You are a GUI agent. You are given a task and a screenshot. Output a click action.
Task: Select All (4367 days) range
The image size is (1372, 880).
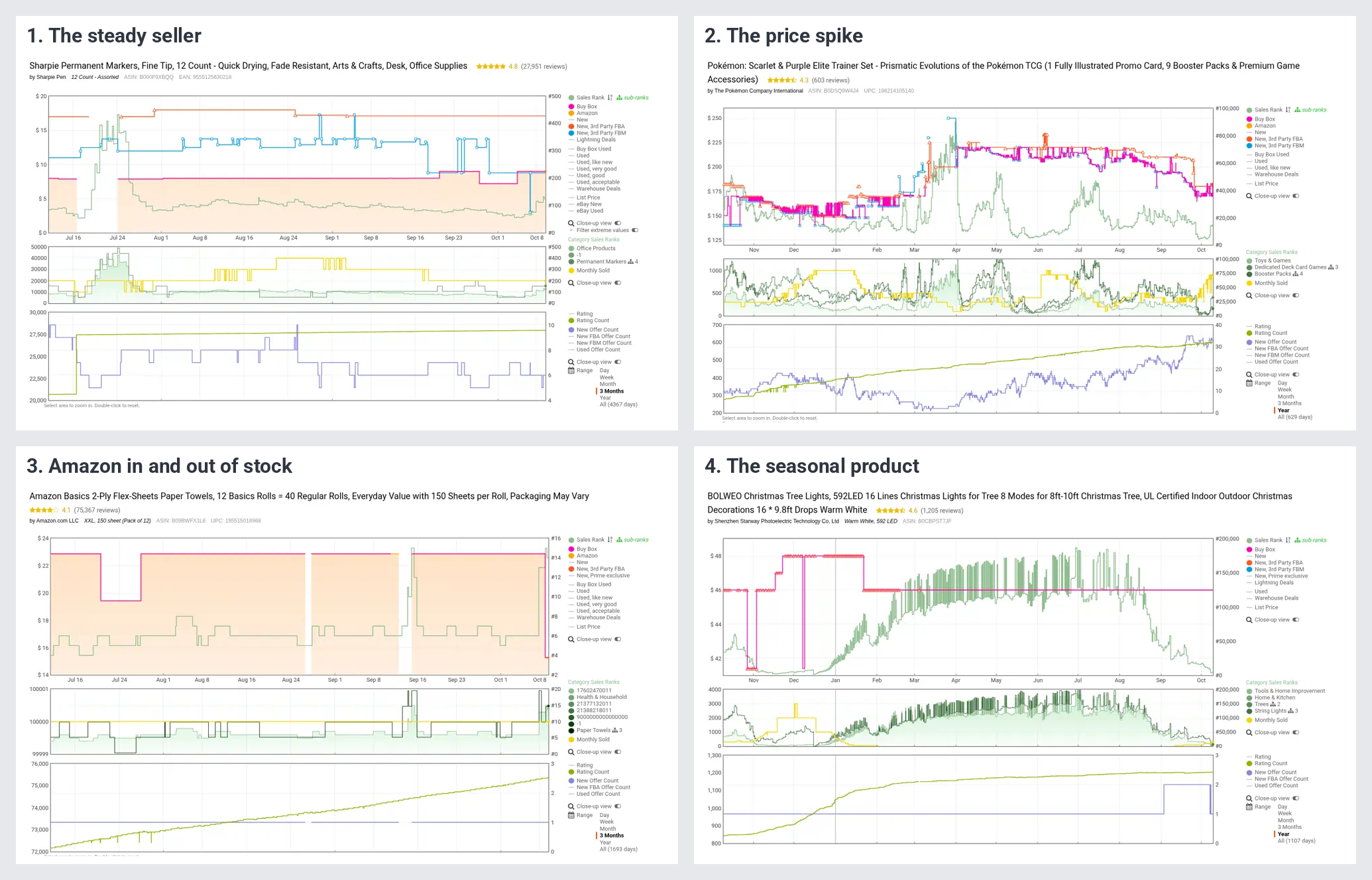(x=618, y=405)
